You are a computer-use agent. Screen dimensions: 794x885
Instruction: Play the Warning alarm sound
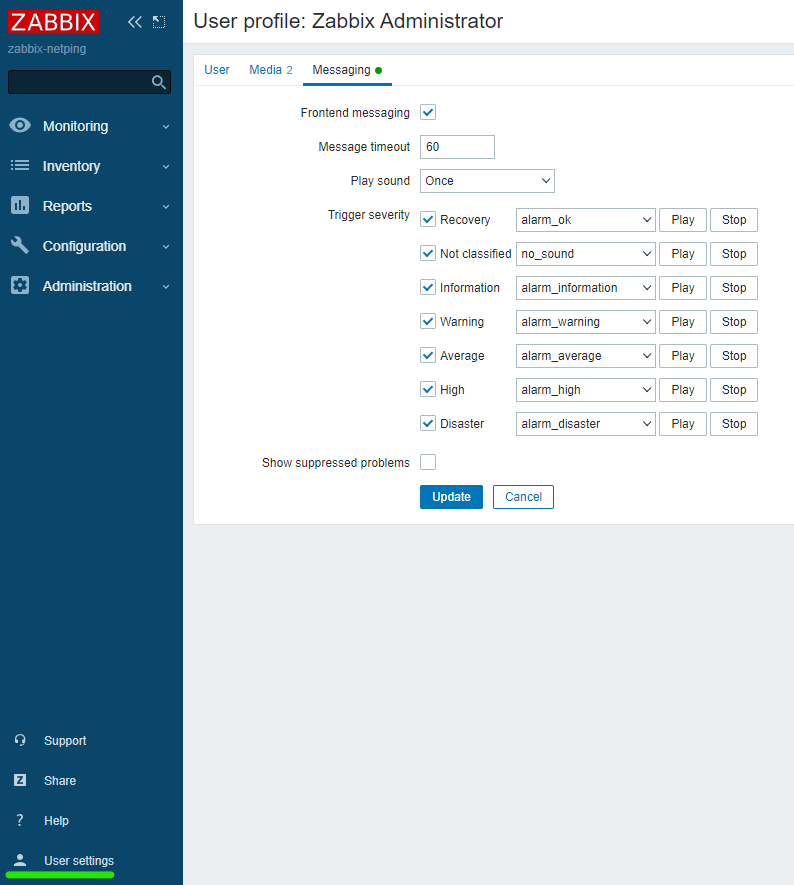click(x=682, y=322)
